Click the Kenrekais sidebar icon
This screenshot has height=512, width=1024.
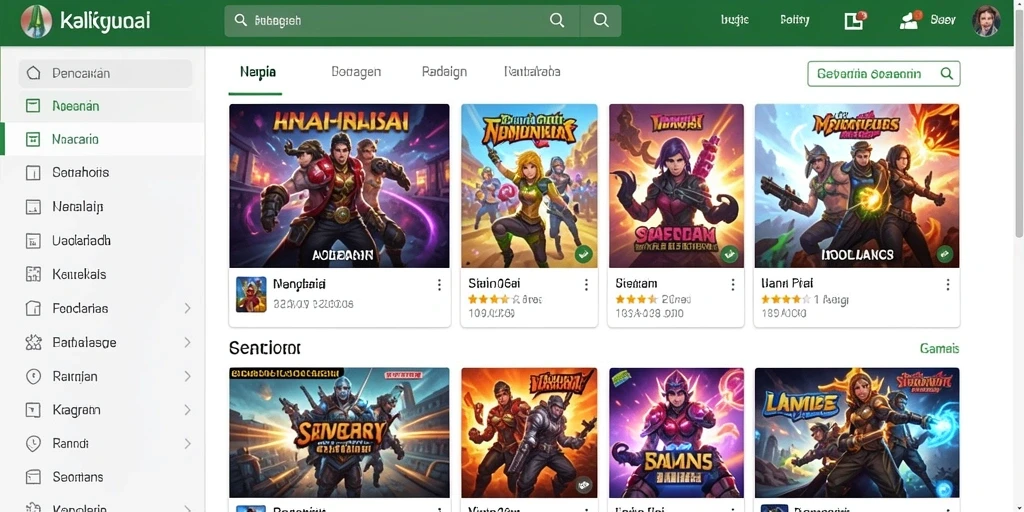pyautogui.click(x=33, y=274)
